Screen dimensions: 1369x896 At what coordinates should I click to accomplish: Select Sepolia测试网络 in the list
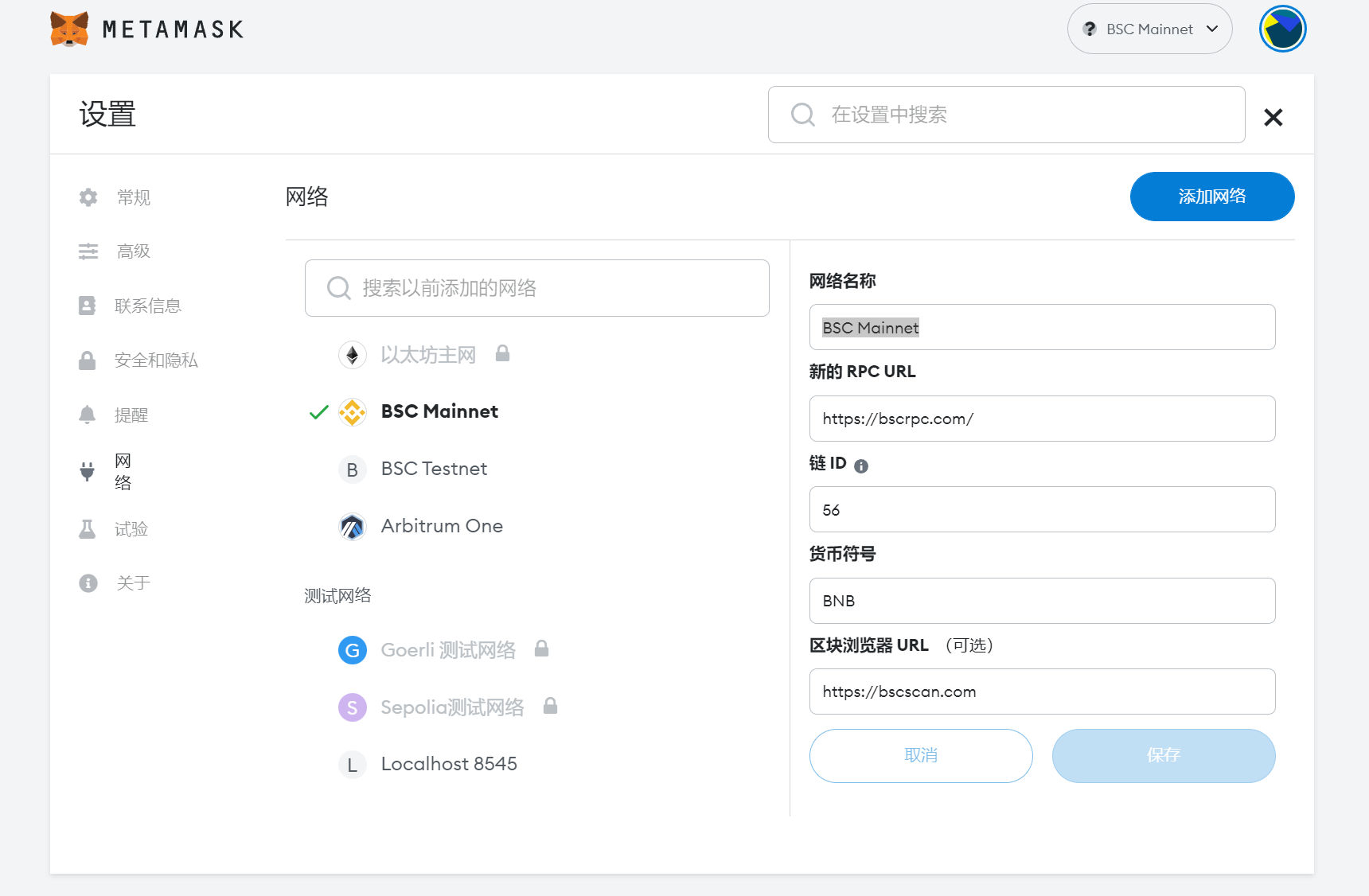pyautogui.click(x=452, y=707)
